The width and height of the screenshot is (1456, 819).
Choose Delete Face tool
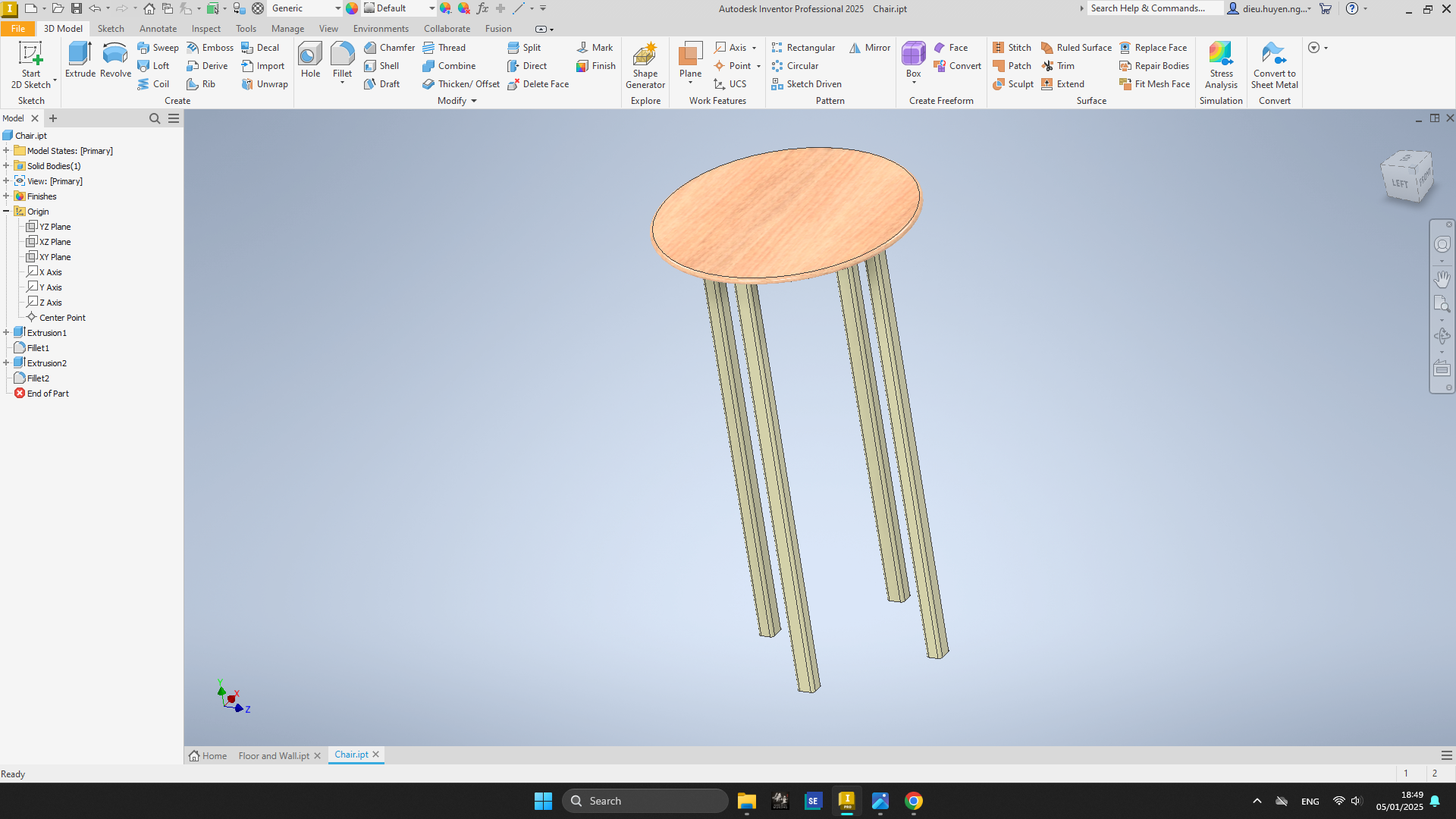(538, 83)
